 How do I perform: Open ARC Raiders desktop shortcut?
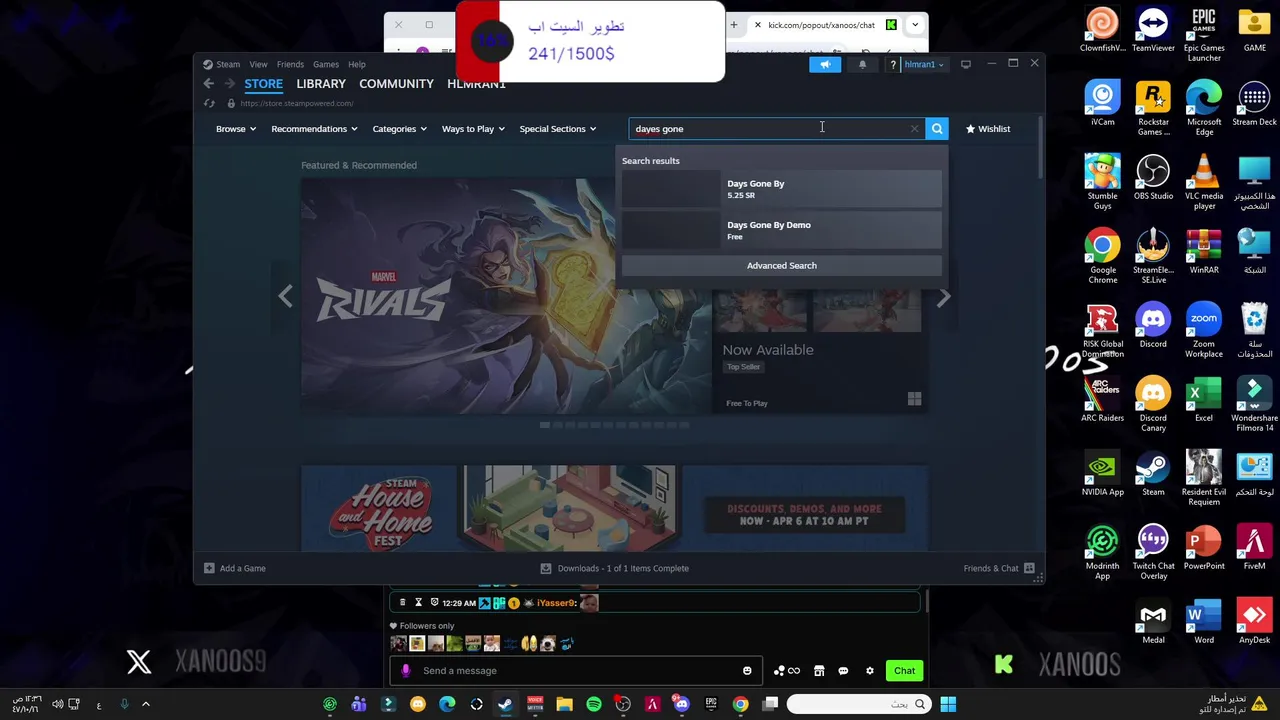1102,400
